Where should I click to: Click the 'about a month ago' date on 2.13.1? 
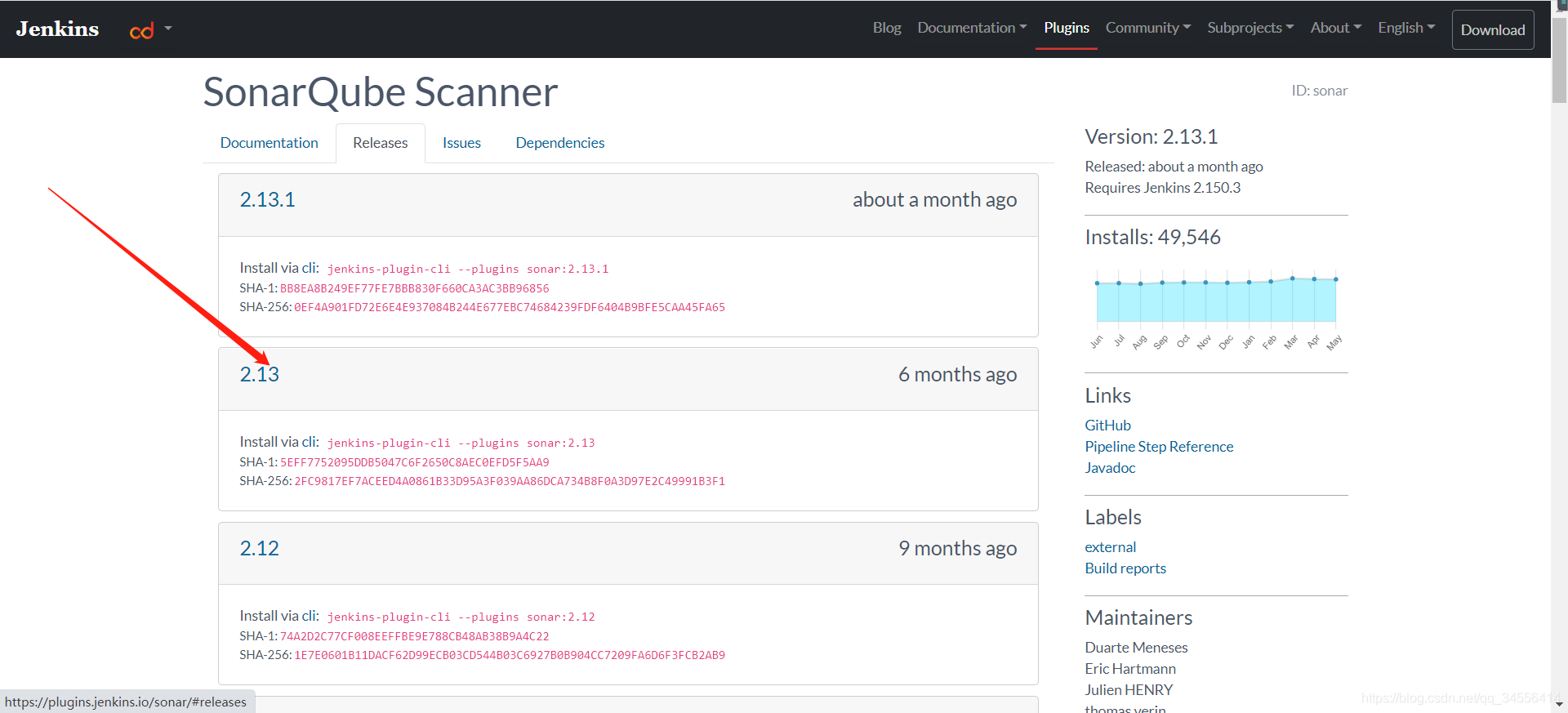[x=934, y=200]
